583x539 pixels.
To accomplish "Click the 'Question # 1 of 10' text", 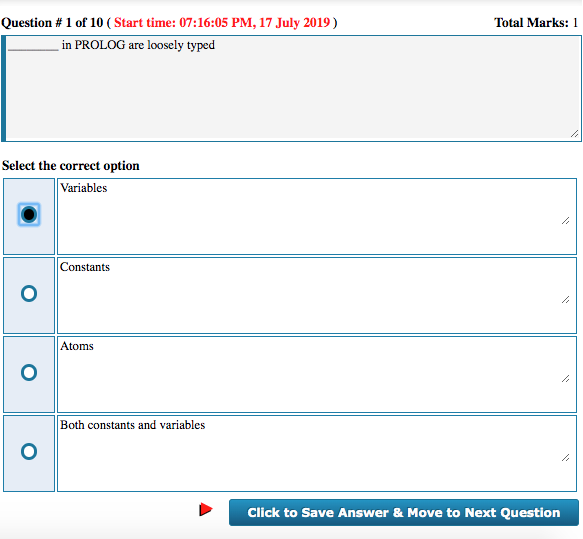I will (52, 23).
